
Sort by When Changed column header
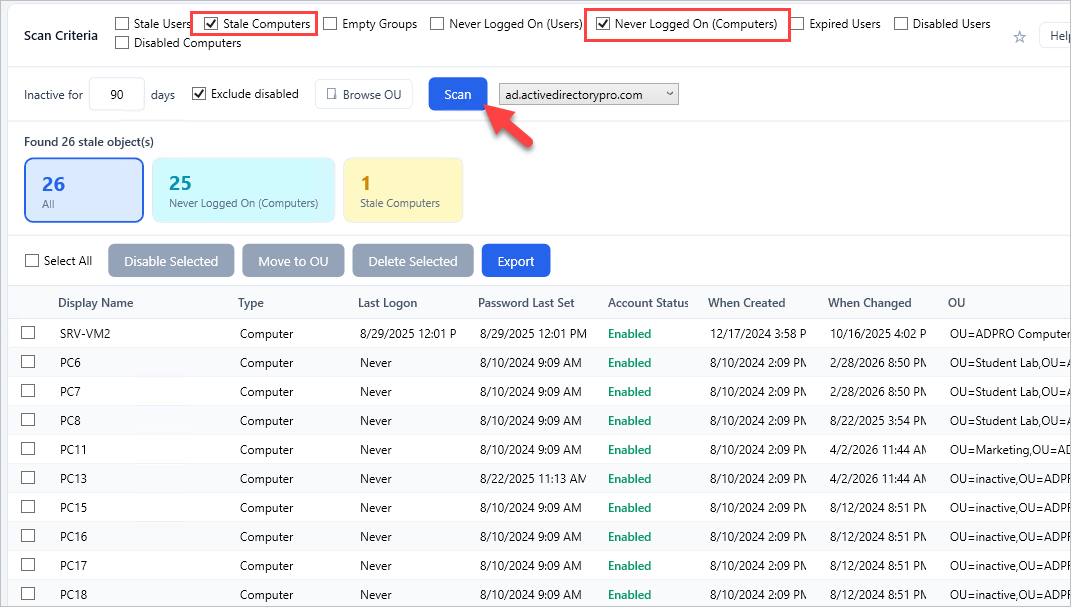click(x=870, y=302)
